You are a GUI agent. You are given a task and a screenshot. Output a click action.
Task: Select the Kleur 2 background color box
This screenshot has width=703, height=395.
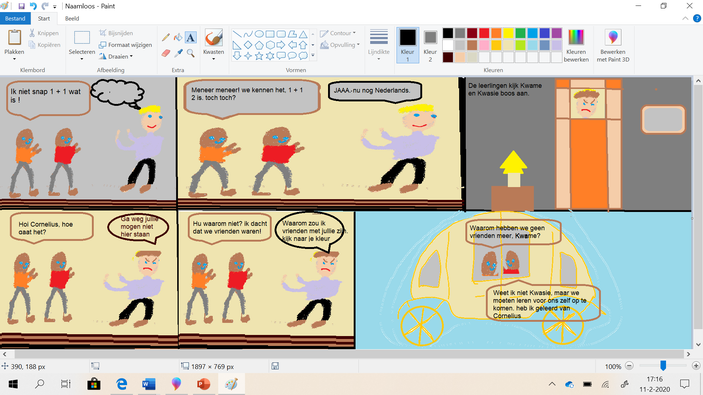(430, 45)
